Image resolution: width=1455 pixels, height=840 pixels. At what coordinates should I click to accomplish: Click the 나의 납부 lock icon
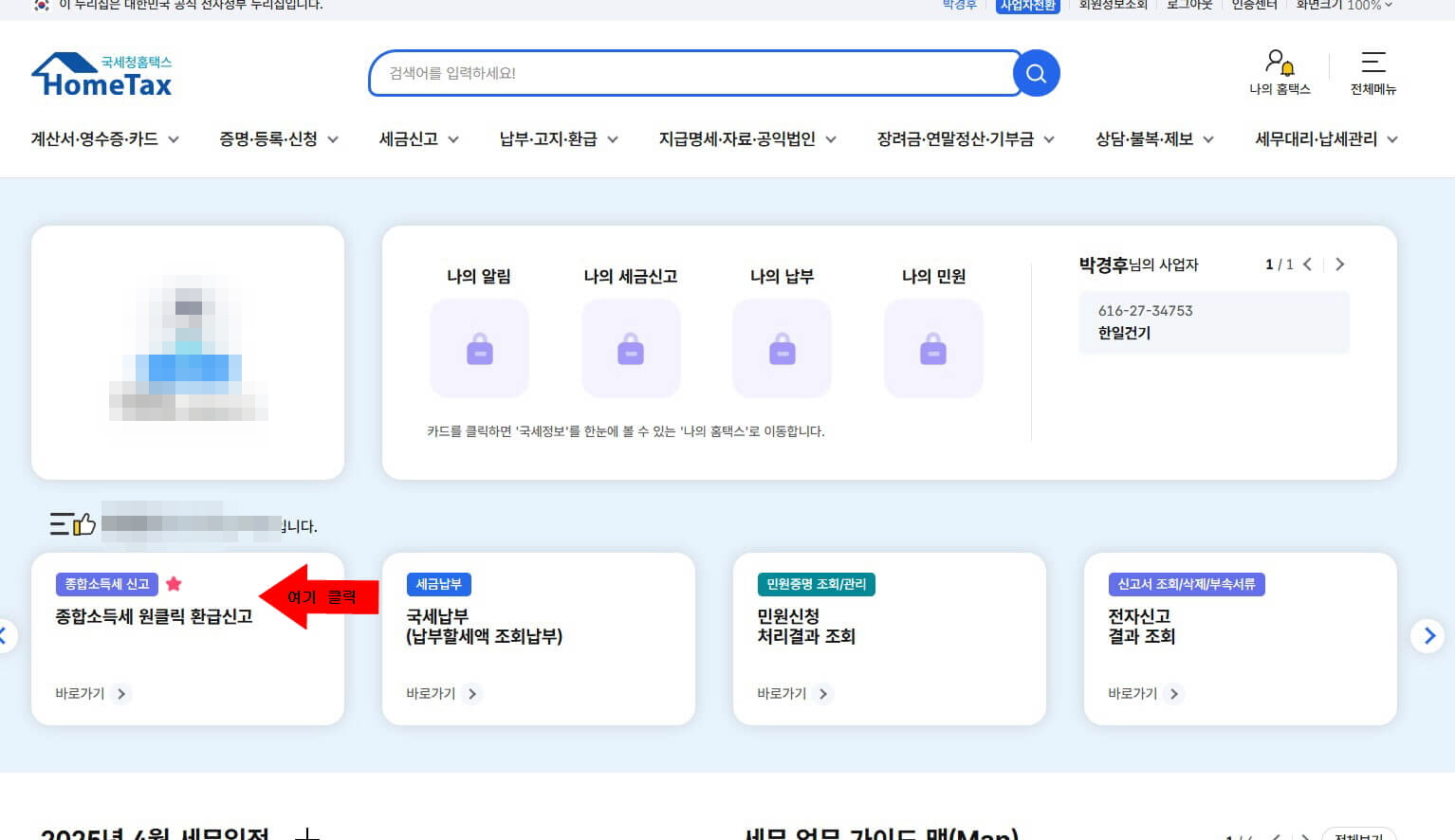pos(782,348)
